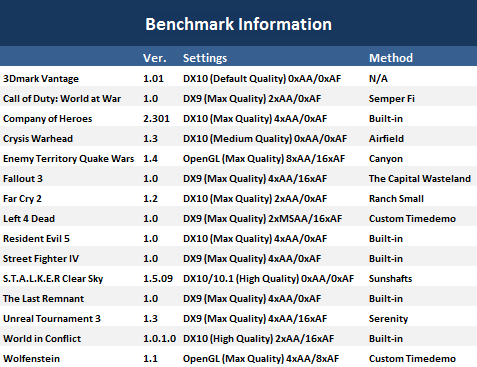The width and height of the screenshot is (477, 367).
Task: Click version '1.5.09' for S.T.A.L.K.E.R
Action: (158, 279)
